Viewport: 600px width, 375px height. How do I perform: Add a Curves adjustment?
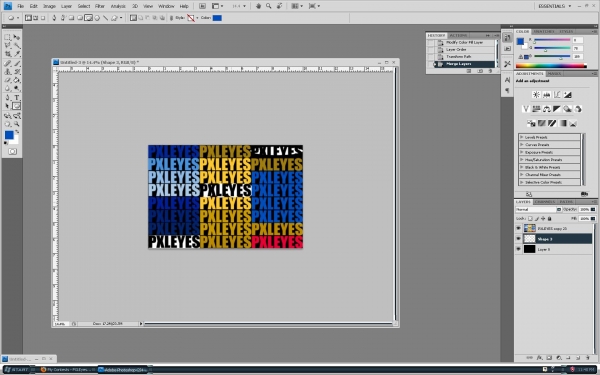point(557,95)
